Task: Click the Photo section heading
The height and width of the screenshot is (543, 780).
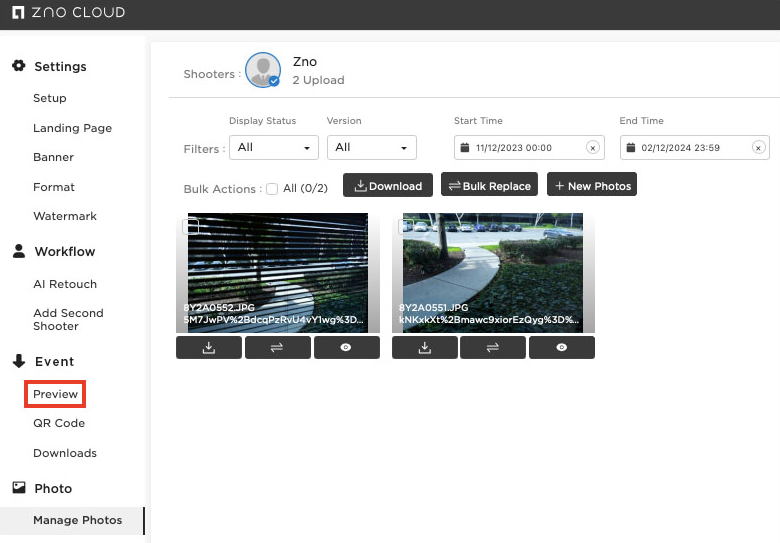Action: 53,488
